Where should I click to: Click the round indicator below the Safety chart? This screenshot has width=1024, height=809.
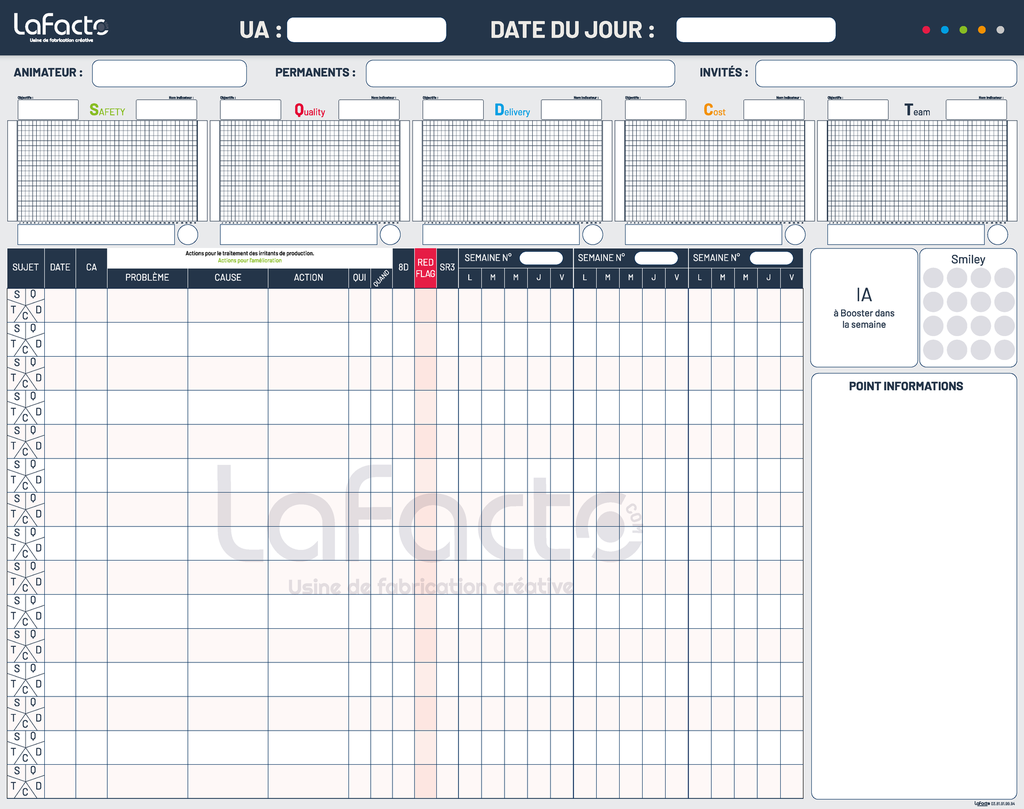187,234
